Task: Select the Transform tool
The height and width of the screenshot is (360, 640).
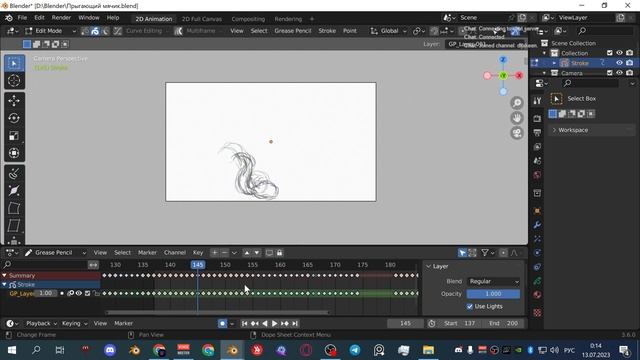Action: point(14,153)
